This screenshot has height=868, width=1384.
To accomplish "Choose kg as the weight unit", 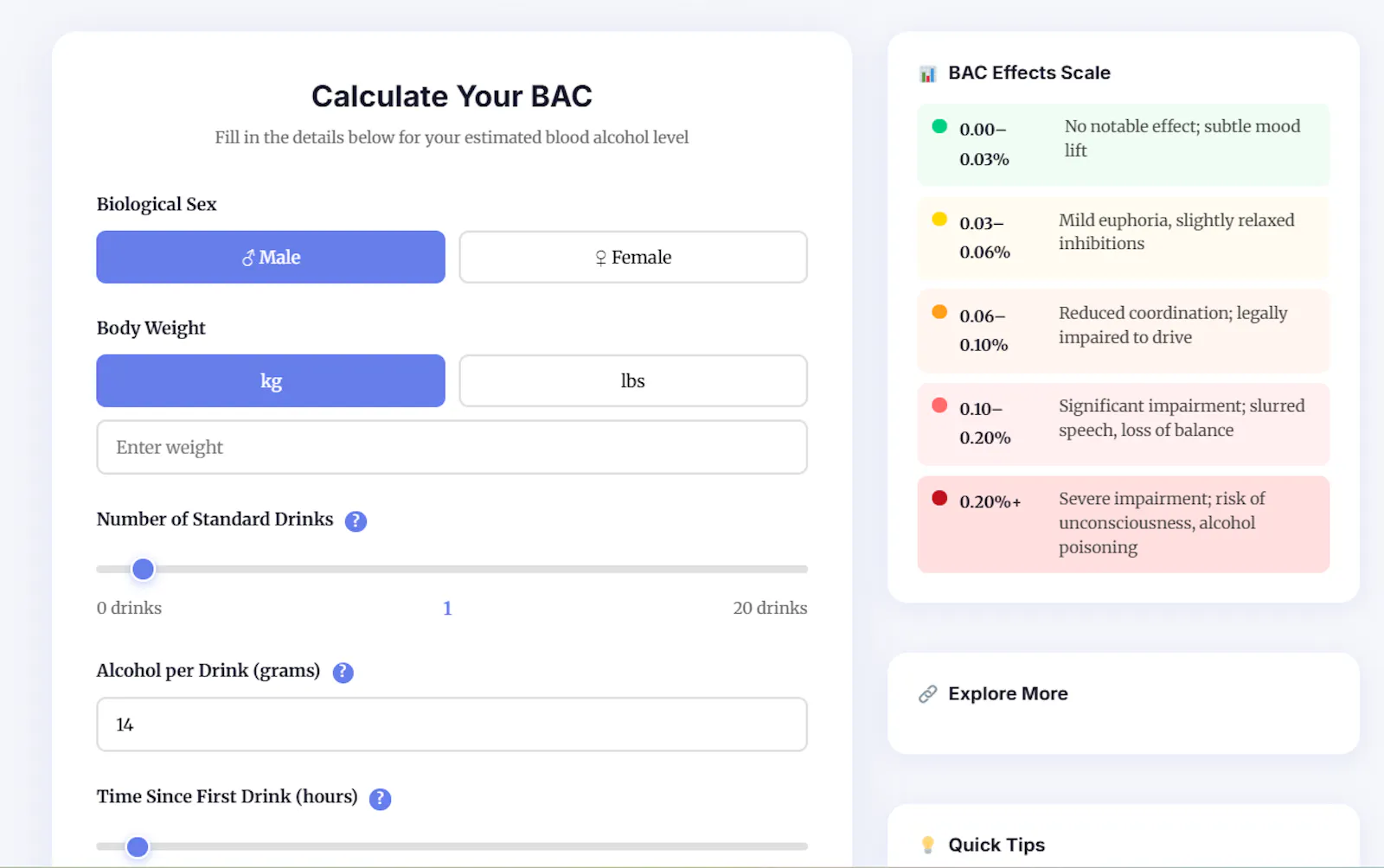I will click(x=271, y=380).
